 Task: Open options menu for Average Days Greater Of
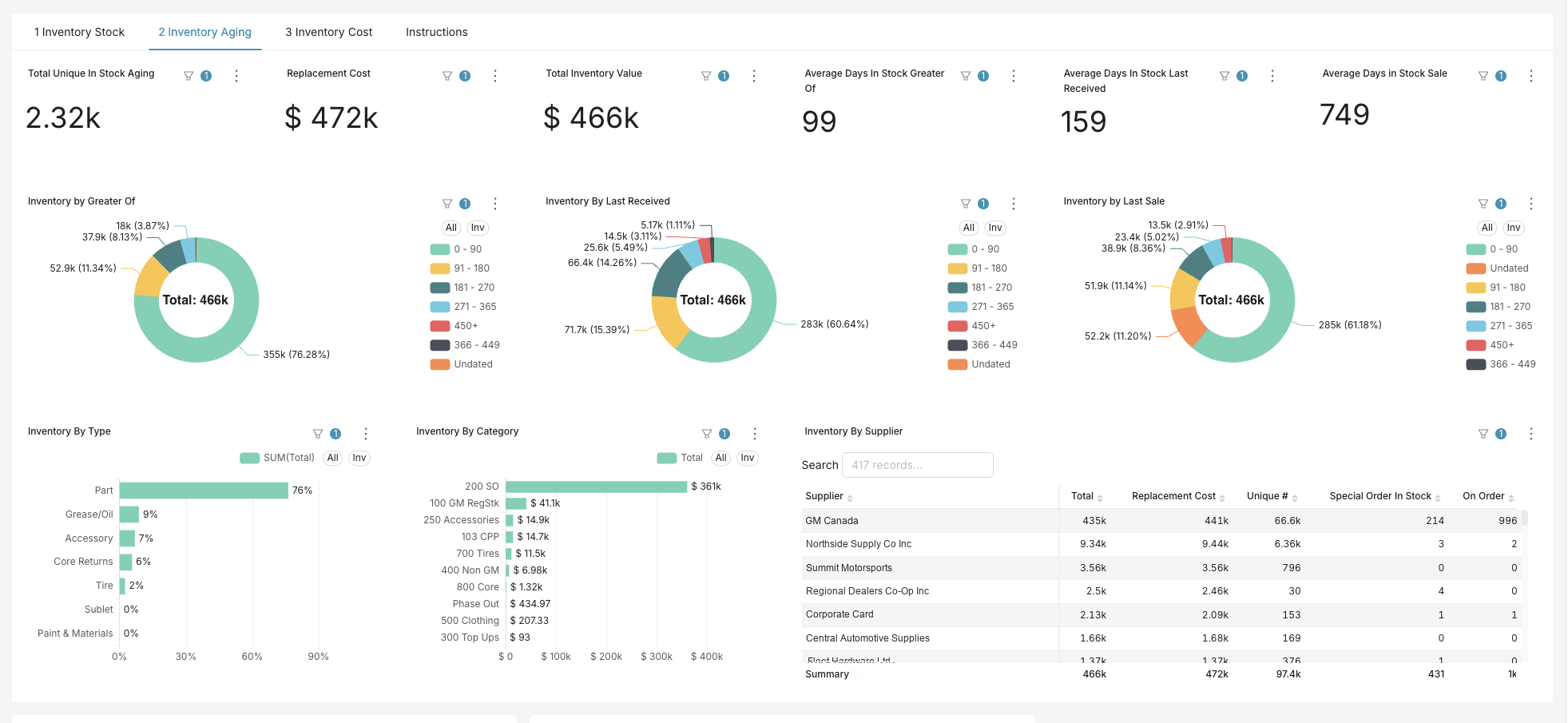1014,76
